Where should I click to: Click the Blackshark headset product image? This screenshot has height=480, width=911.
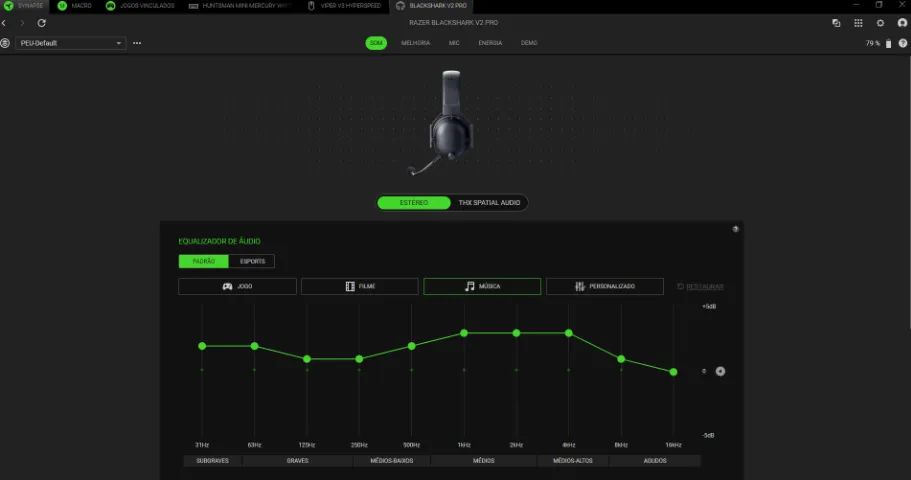tap(443, 123)
